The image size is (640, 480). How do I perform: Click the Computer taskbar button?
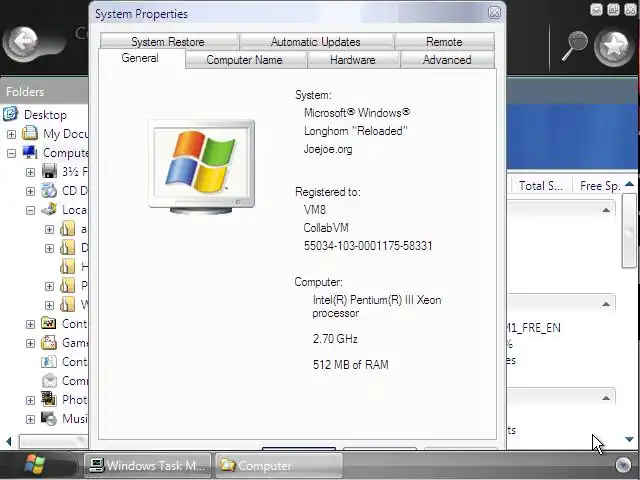coord(278,465)
